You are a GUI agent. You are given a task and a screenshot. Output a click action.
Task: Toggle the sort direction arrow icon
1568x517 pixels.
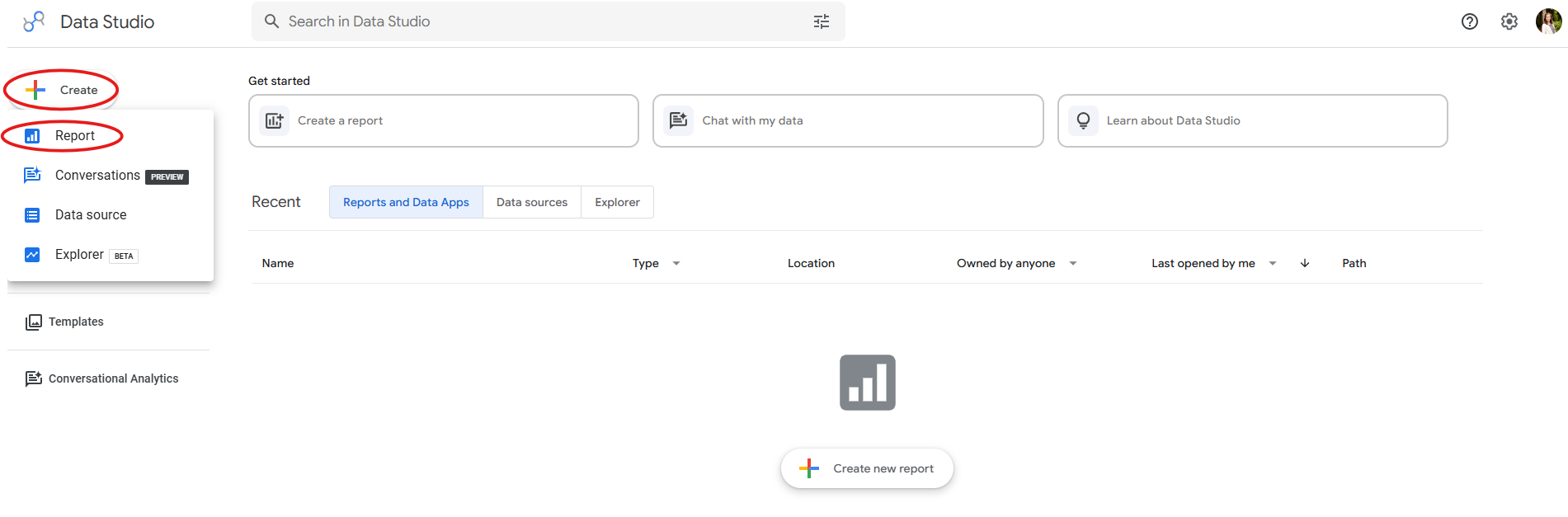(x=1305, y=263)
